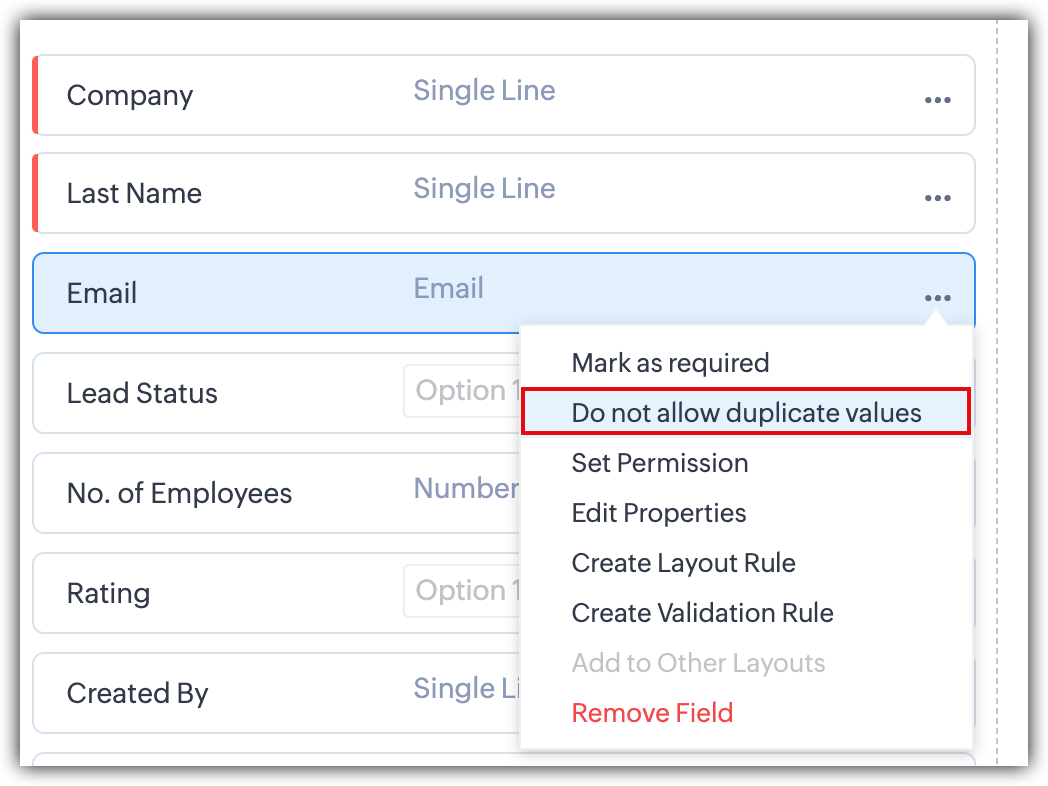Viewport: 1048px width, 786px height.
Task: Select the No. of Employees field
Action: 276,493
